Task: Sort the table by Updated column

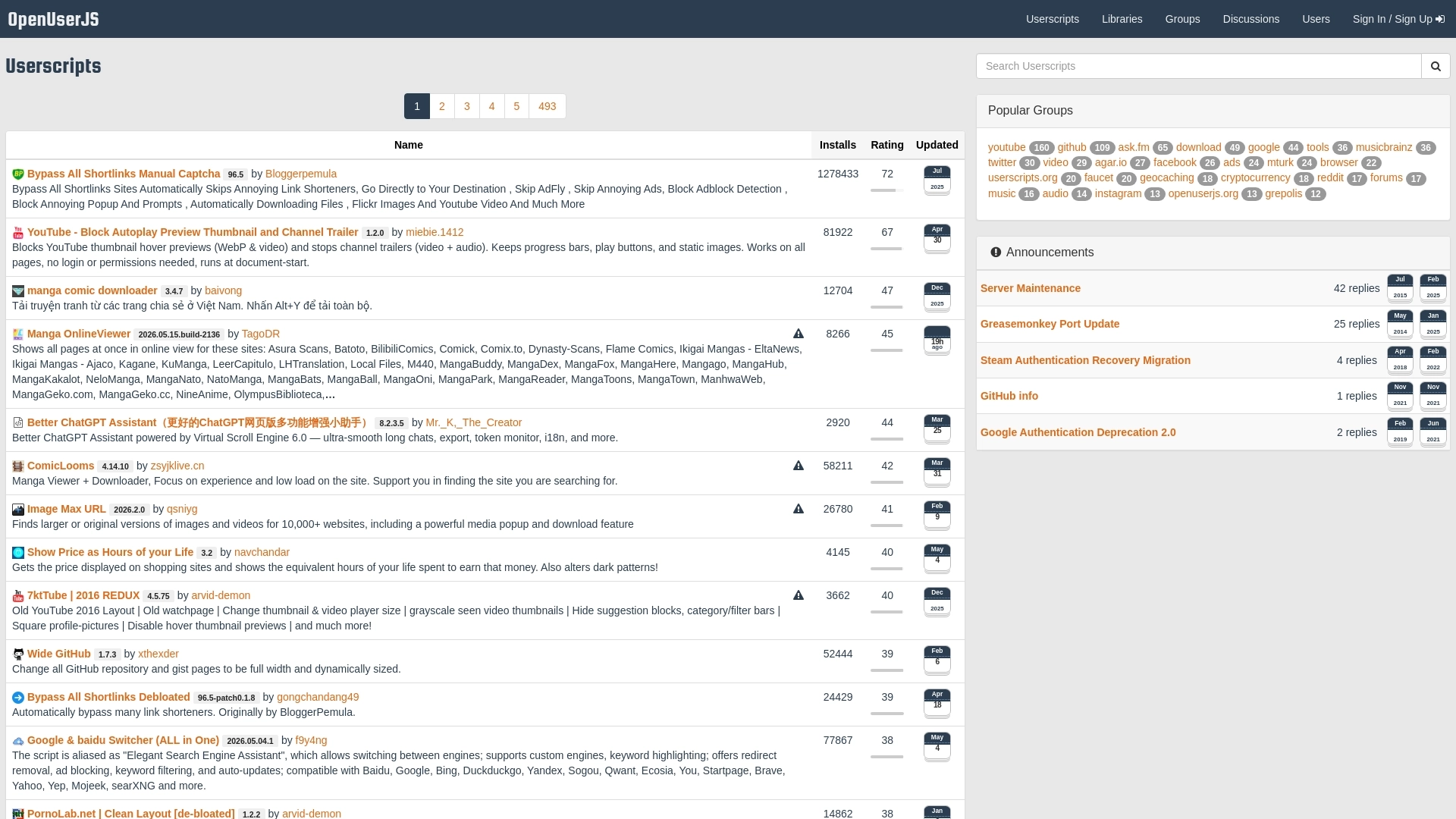Action: (937, 145)
